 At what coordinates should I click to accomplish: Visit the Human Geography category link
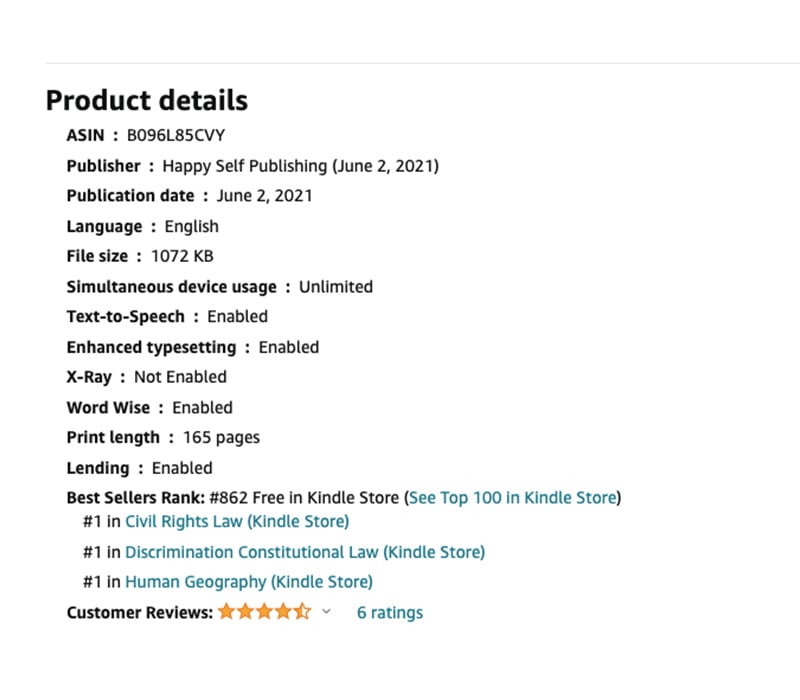248,581
